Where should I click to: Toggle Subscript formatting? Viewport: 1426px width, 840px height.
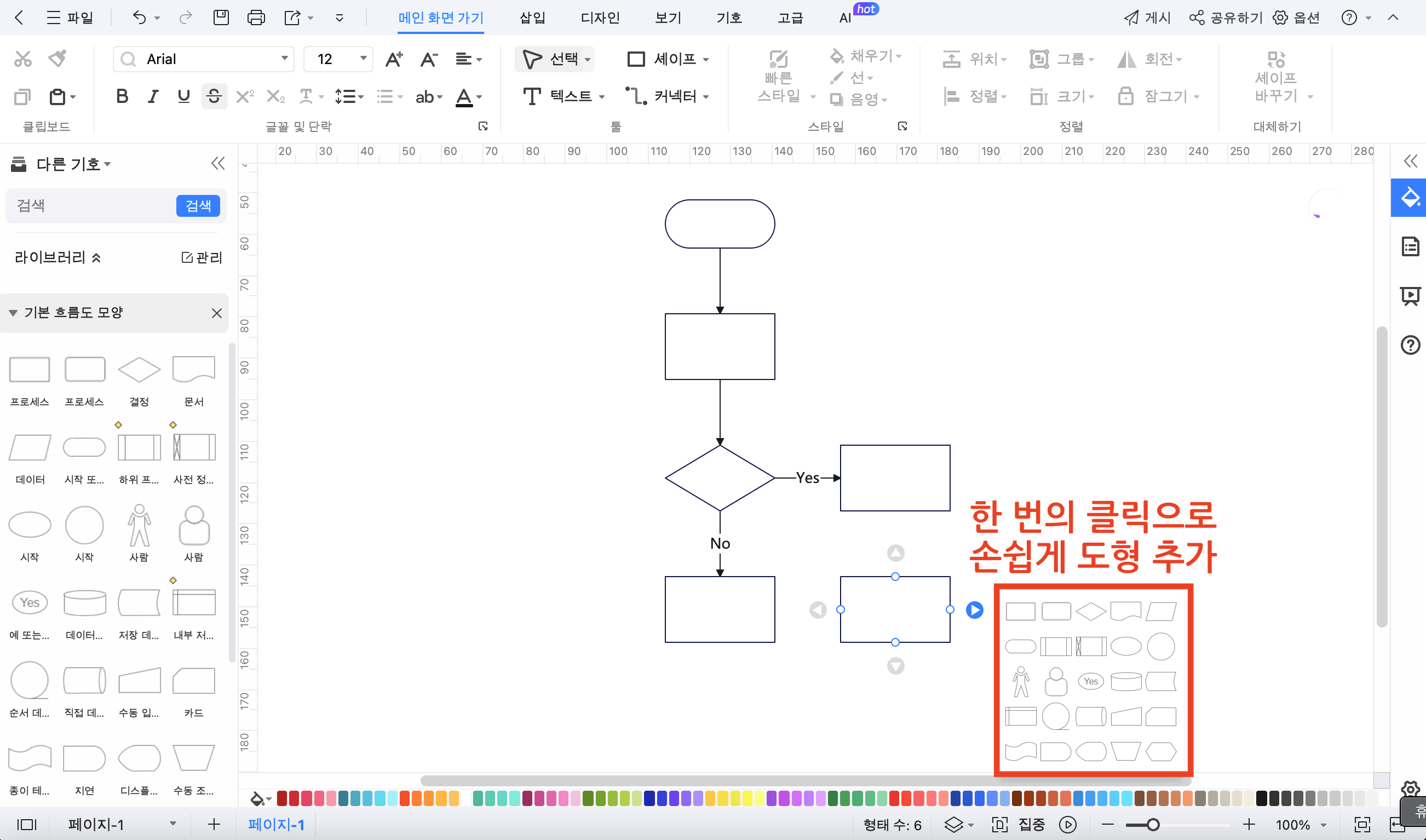coord(275,96)
